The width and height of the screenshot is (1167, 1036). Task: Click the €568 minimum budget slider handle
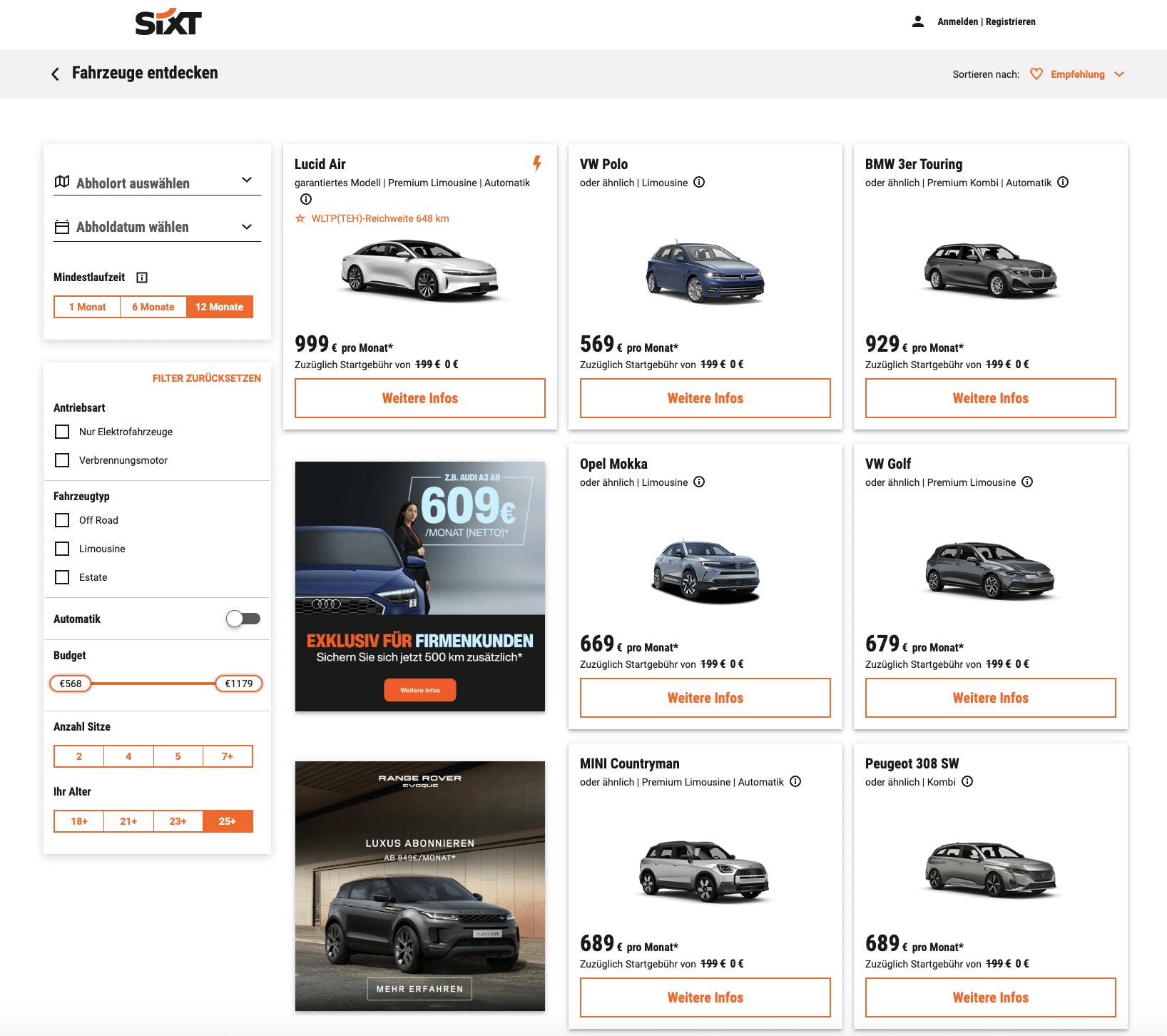(x=71, y=684)
